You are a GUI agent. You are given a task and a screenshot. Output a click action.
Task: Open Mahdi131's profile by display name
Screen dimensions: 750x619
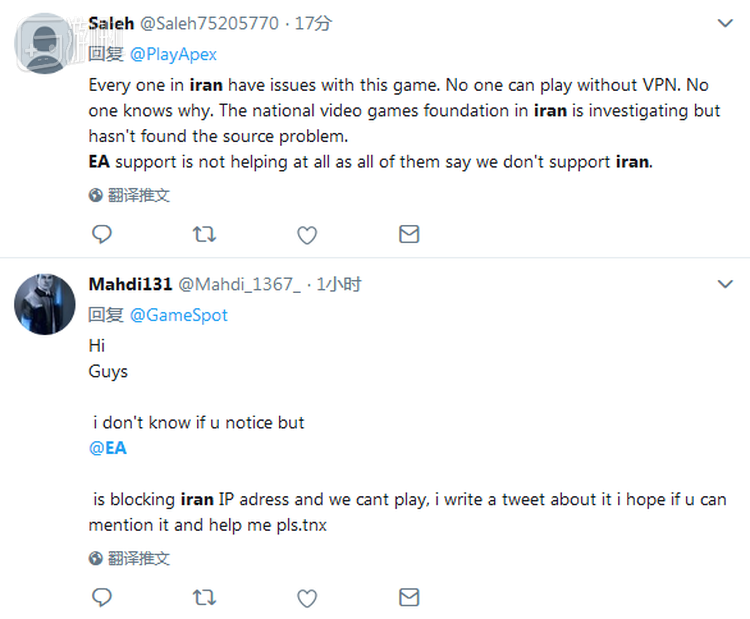129,285
